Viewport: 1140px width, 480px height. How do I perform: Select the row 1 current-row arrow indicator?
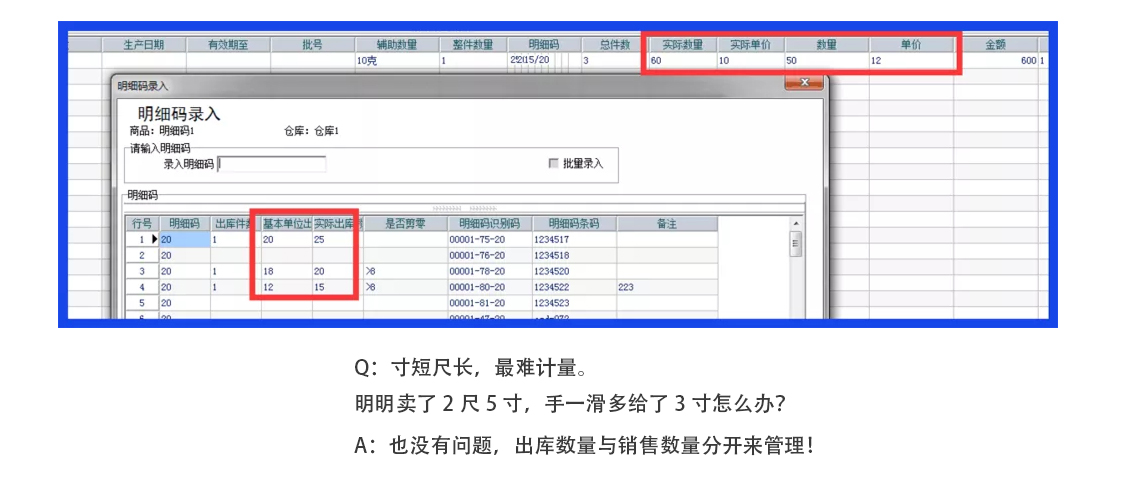(x=154, y=240)
